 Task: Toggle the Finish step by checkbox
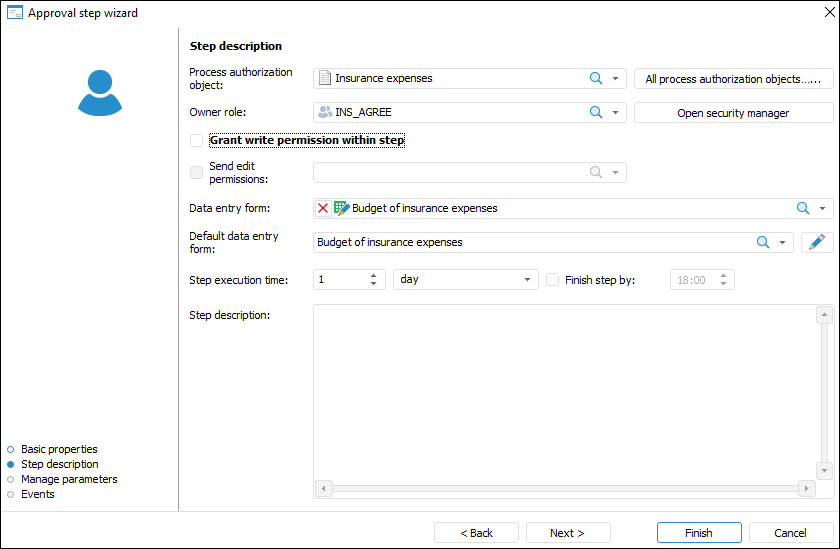pos(553,280)
